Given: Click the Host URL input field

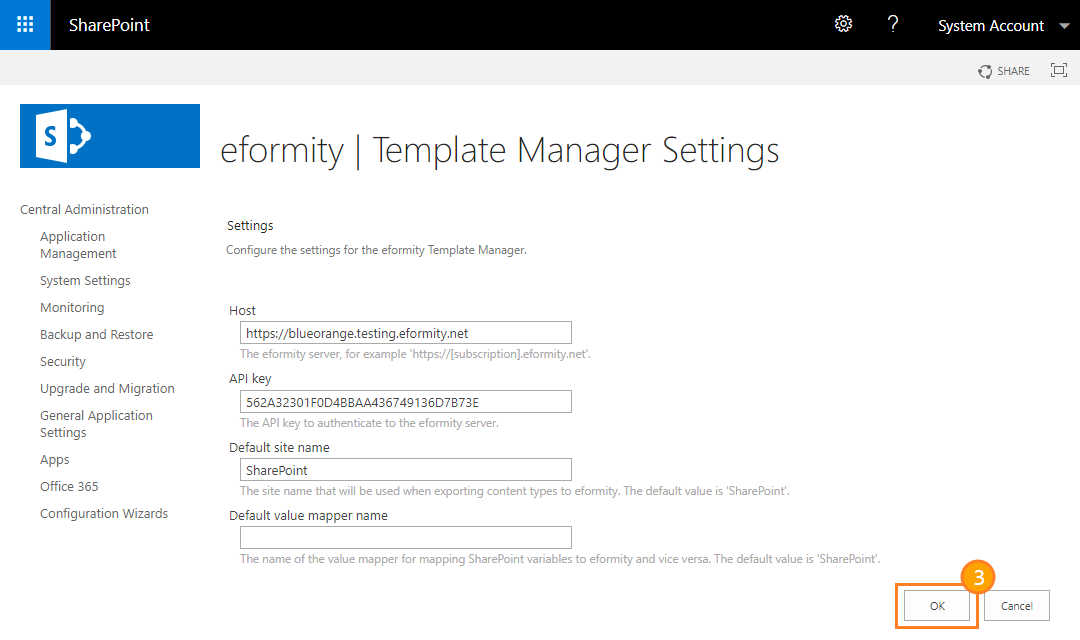Looking at the screenshot, I should [x=406, y=333].
